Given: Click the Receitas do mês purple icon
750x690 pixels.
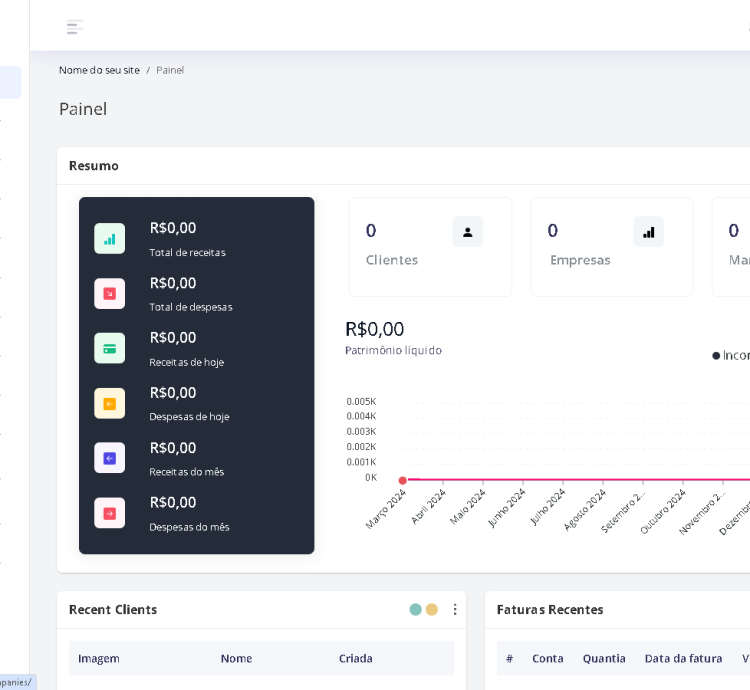Looking at the screenshot, I should pyautogui.click(x=110, y=458).
